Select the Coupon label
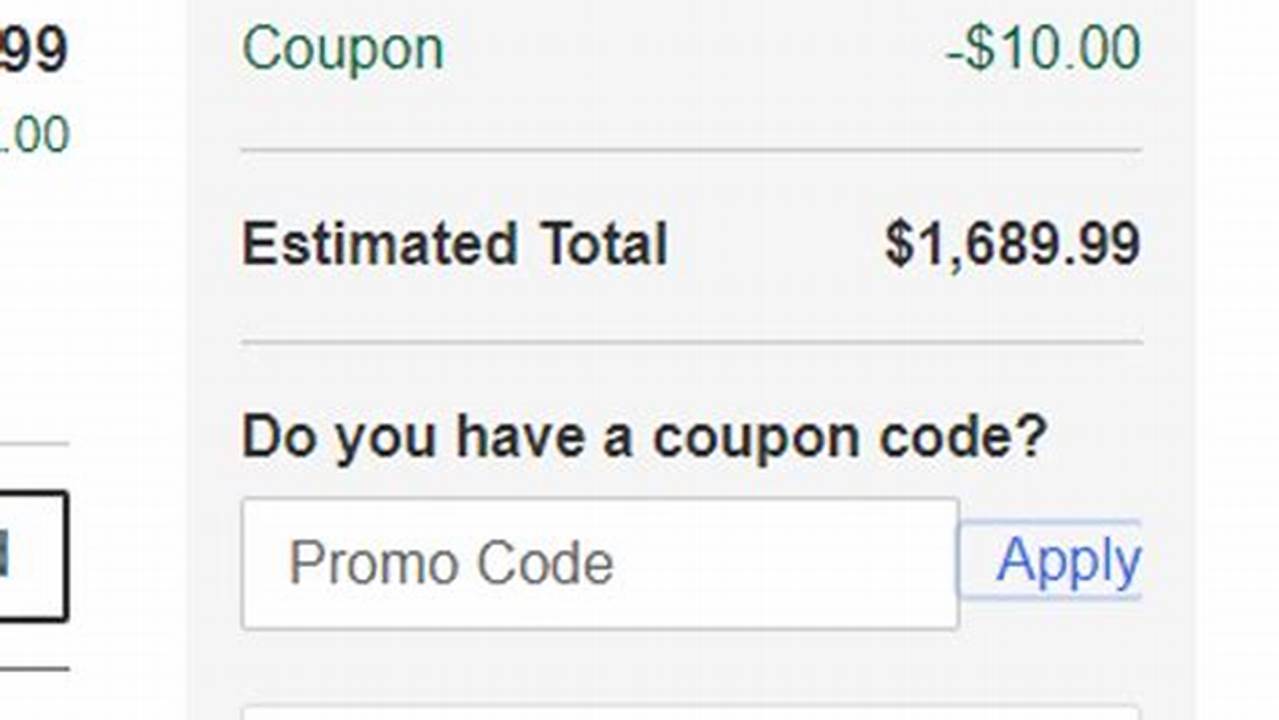The height and width of the screenshot is (720, 1279). pyautogui.click(x=345, y=48)
